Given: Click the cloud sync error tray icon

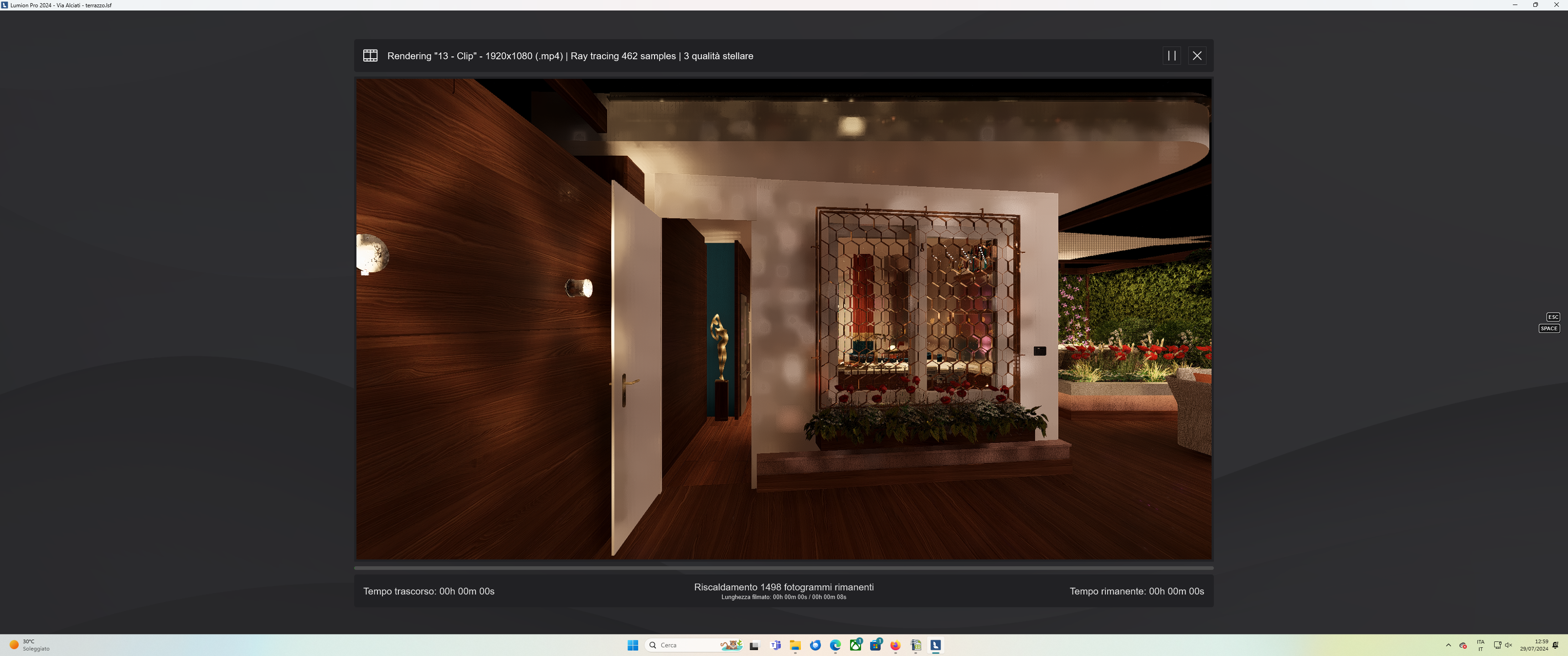Looking at the screenshot, I should [1463, 645].
